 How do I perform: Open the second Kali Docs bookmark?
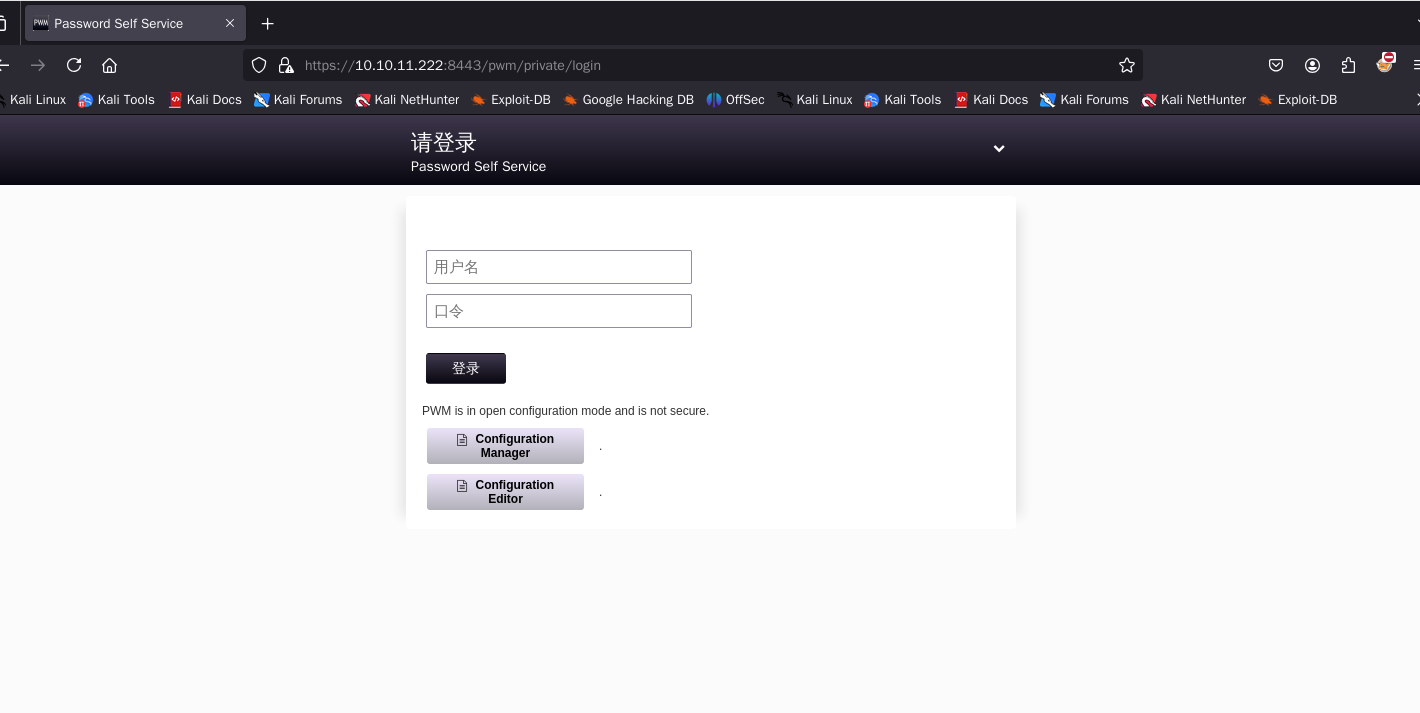[x=991, y=99]
